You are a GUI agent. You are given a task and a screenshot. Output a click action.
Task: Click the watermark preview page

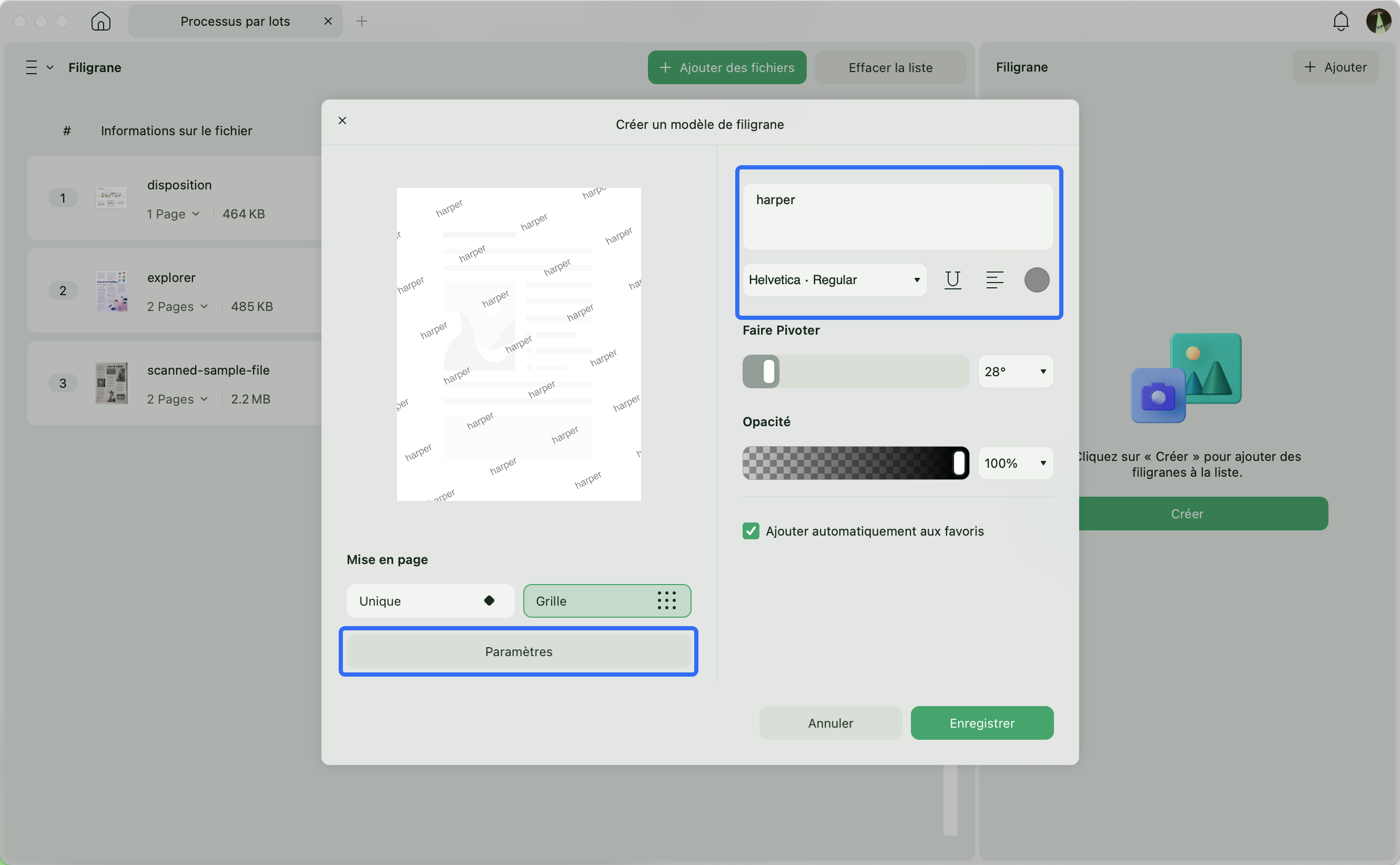519,345
